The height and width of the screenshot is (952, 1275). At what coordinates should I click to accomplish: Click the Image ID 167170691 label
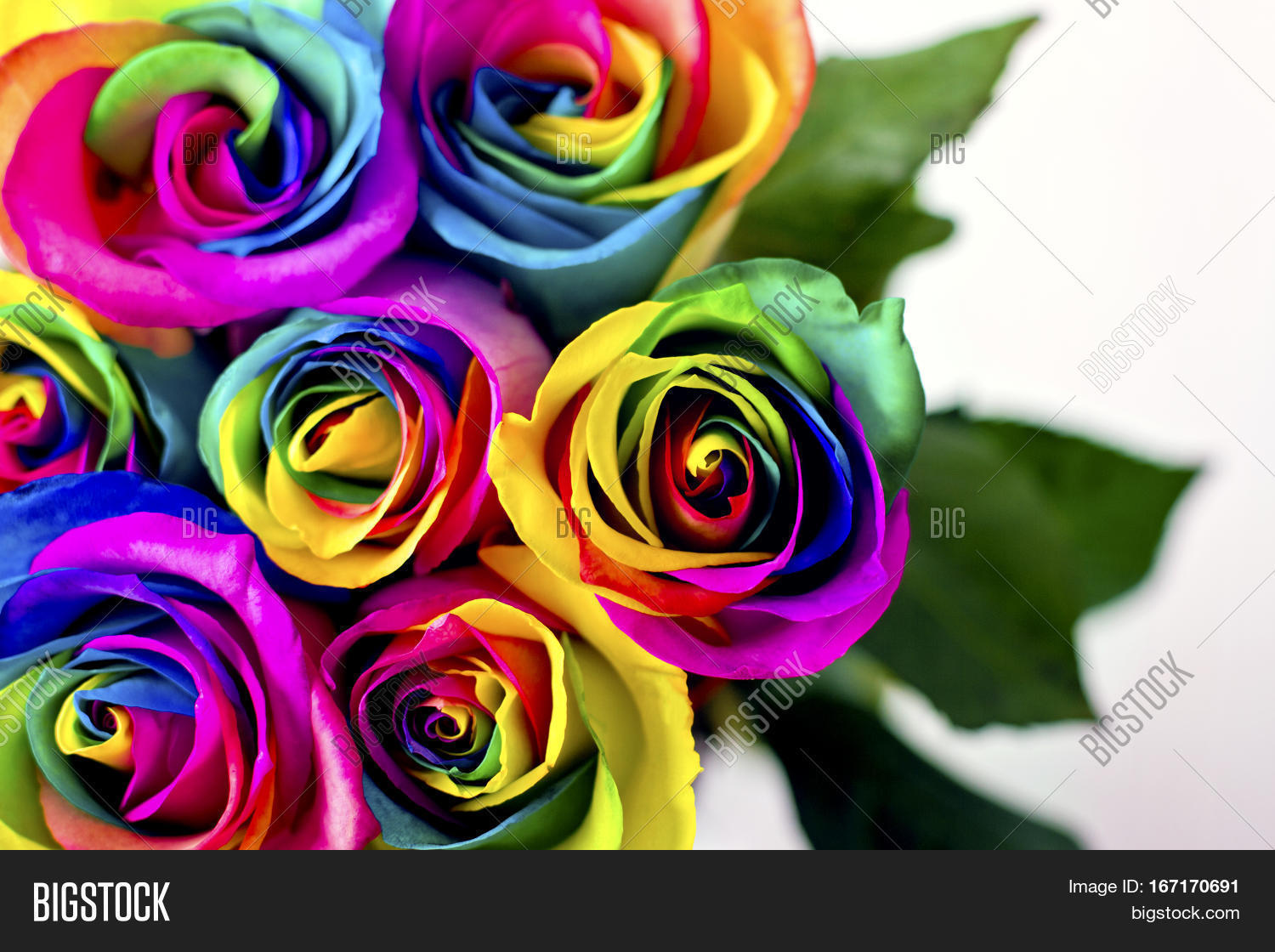pyautogui.click(x=1153, y=887)
